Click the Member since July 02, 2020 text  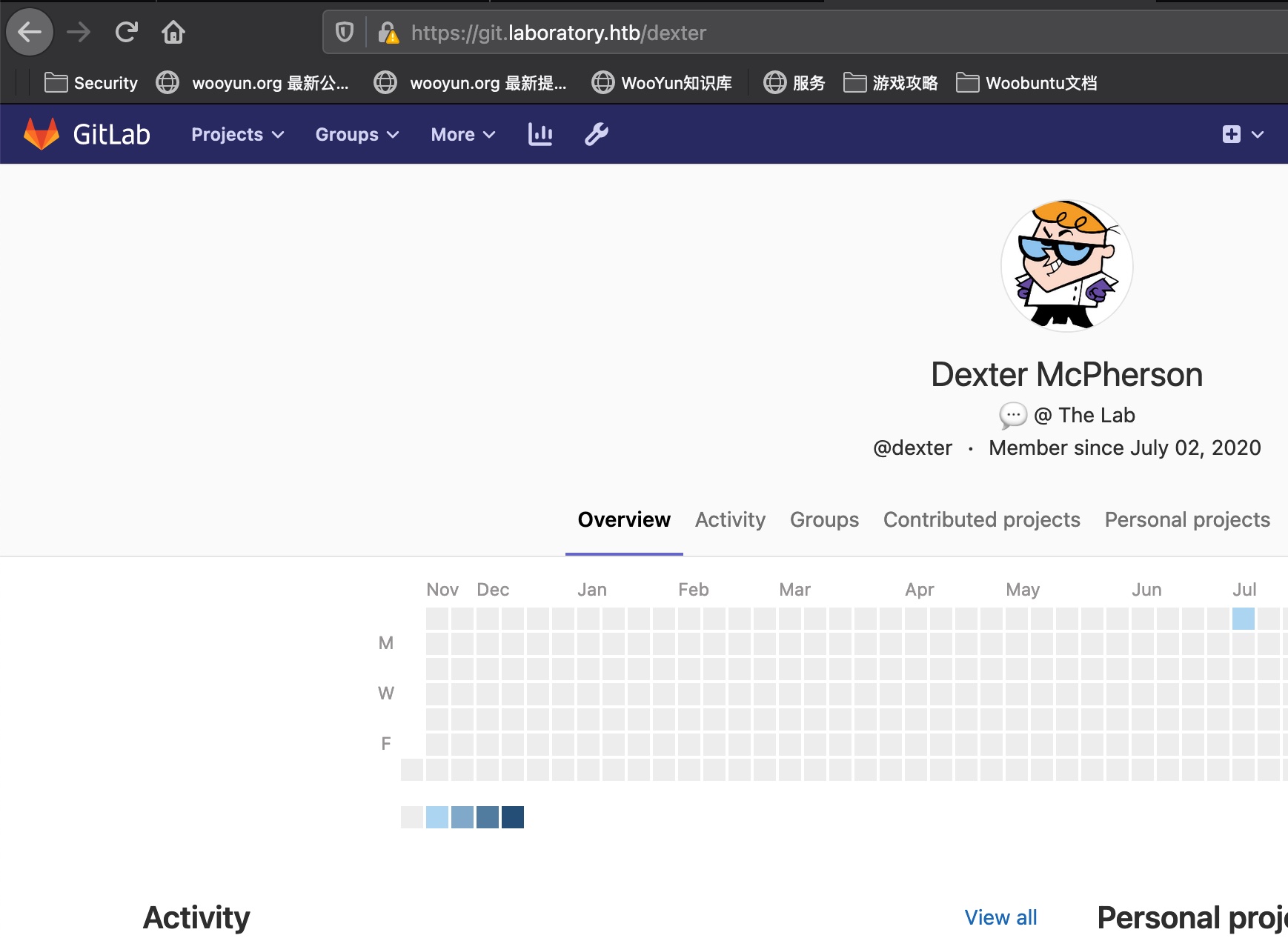point(1124,448)
